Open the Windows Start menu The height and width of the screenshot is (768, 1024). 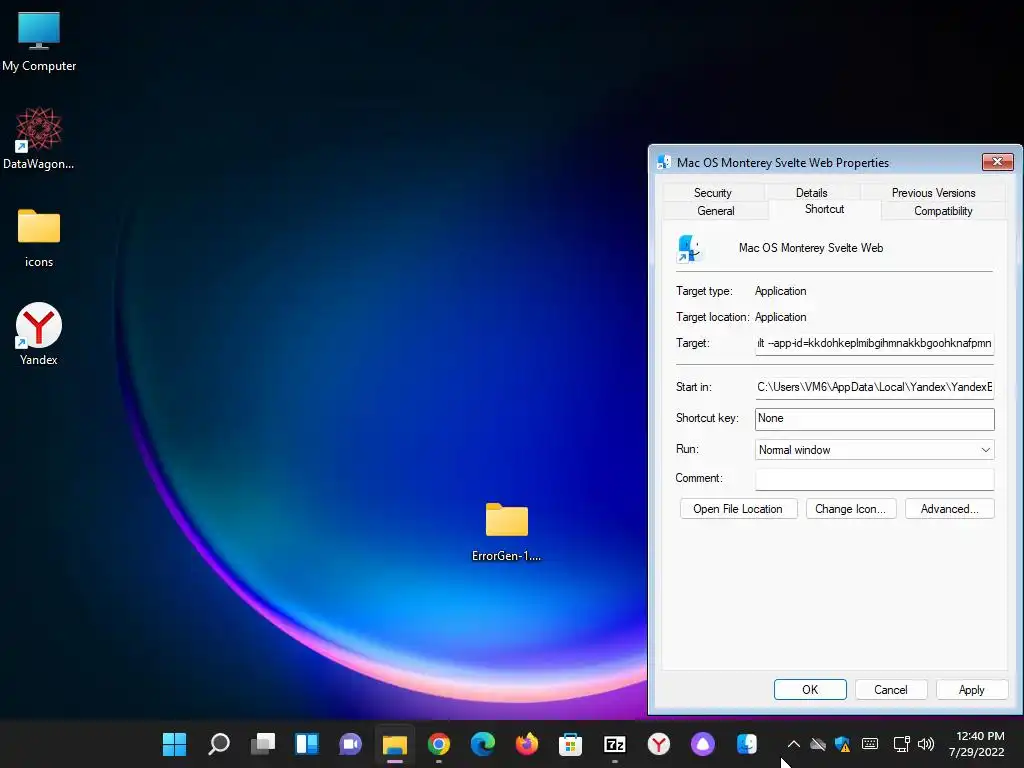174,744
